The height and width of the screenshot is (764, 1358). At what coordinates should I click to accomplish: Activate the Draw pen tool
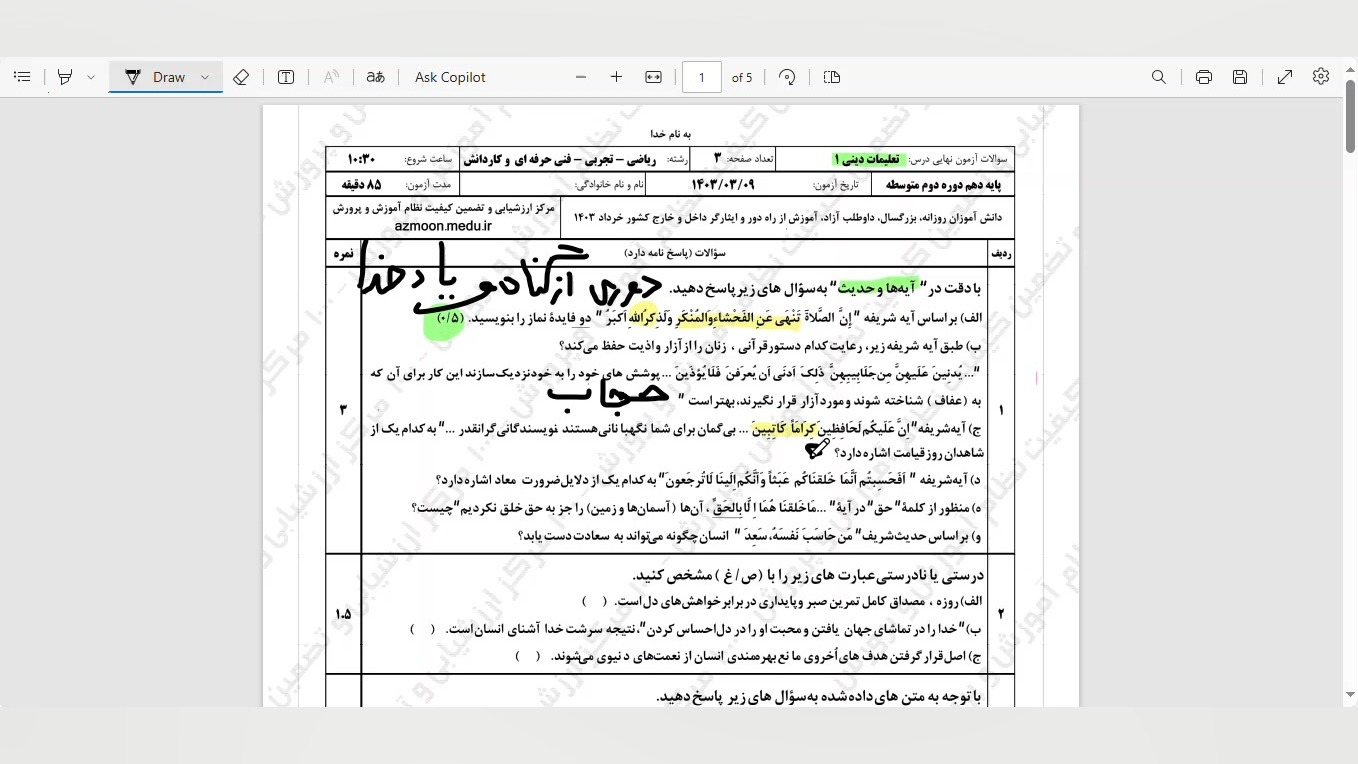(155, 77)
